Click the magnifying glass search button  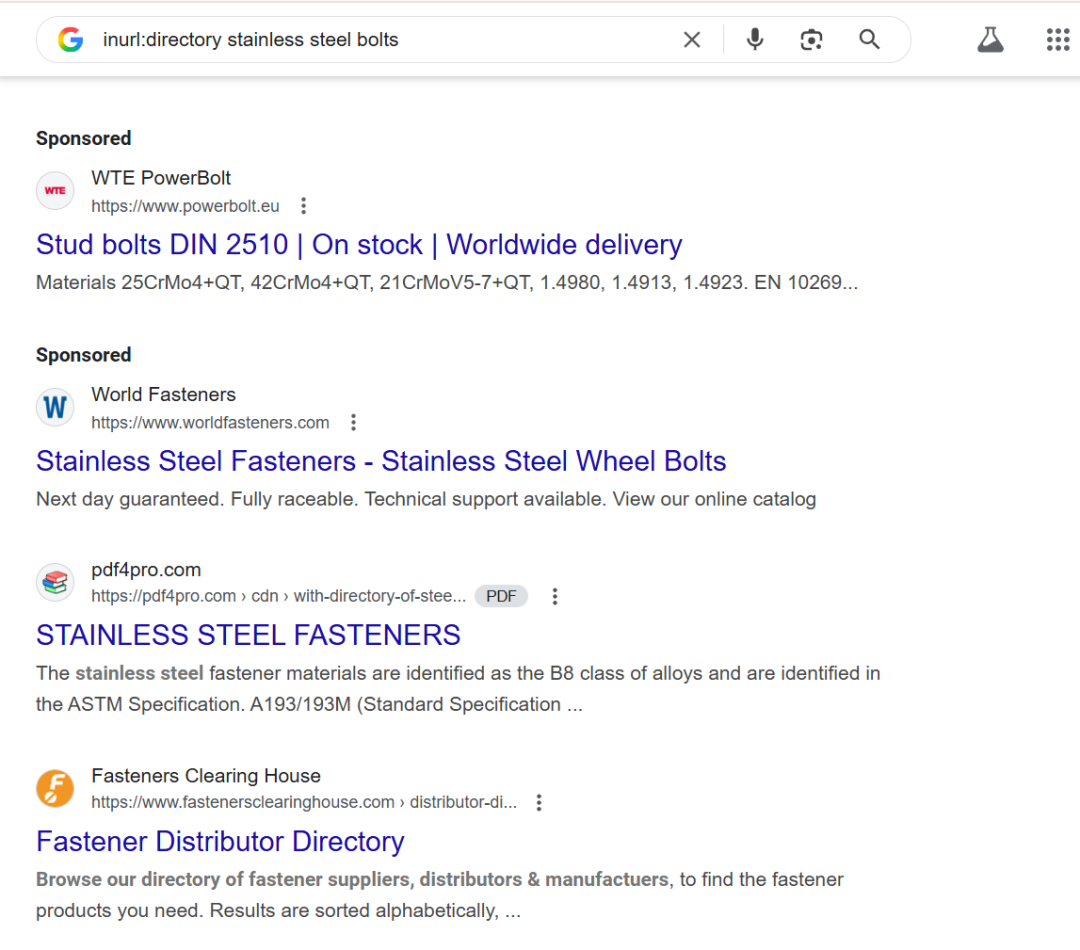pyautogui.click(x=869, y=40)
